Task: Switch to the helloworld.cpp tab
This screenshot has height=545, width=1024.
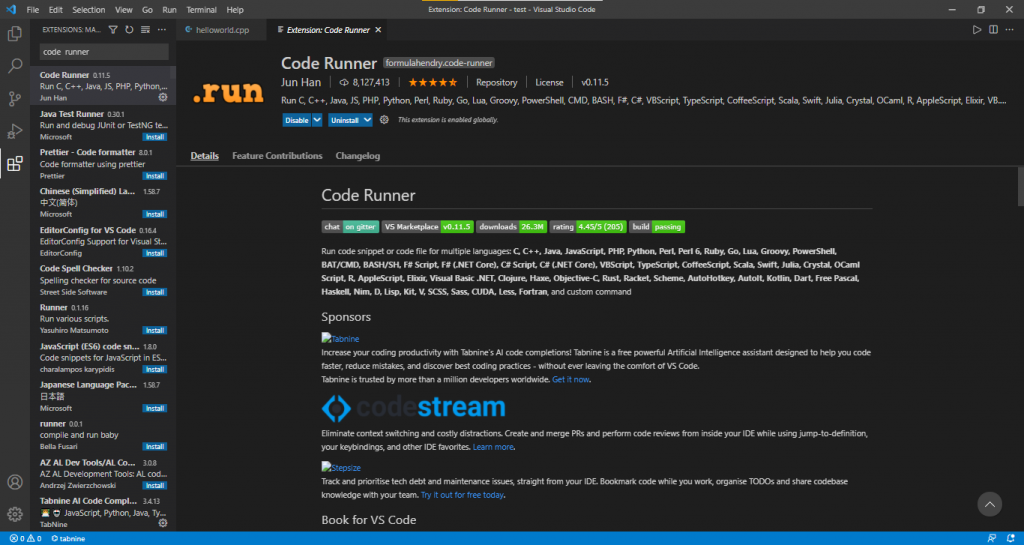Action: 221,30
